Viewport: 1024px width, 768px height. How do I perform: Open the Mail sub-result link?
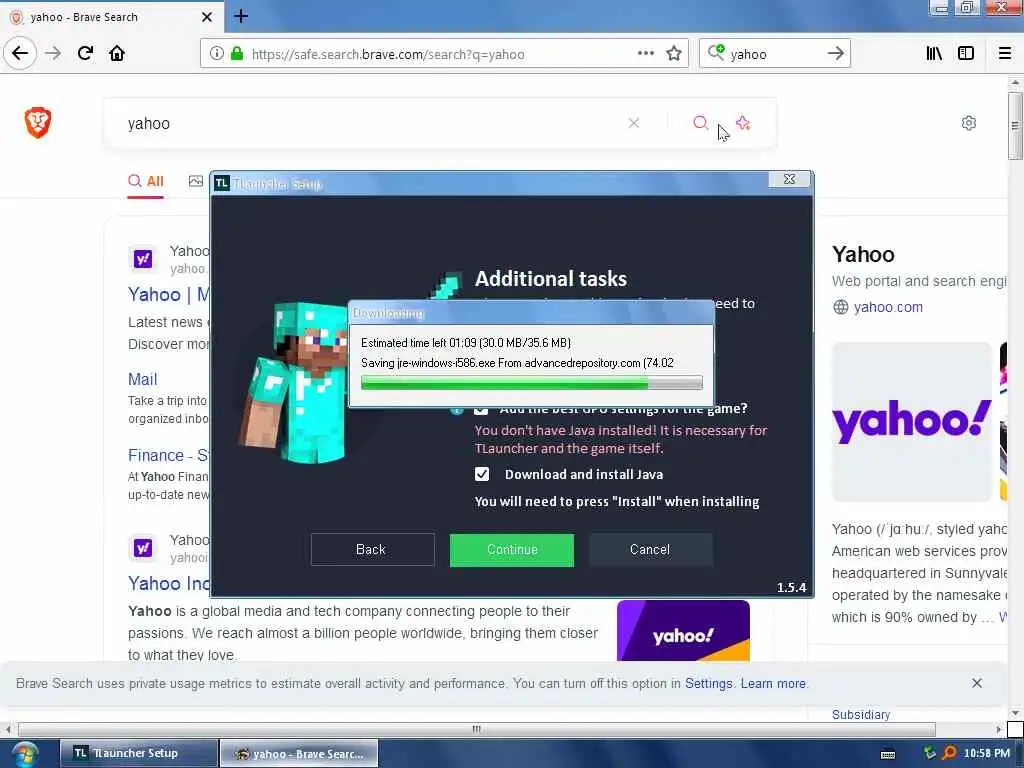pos(142,379)
